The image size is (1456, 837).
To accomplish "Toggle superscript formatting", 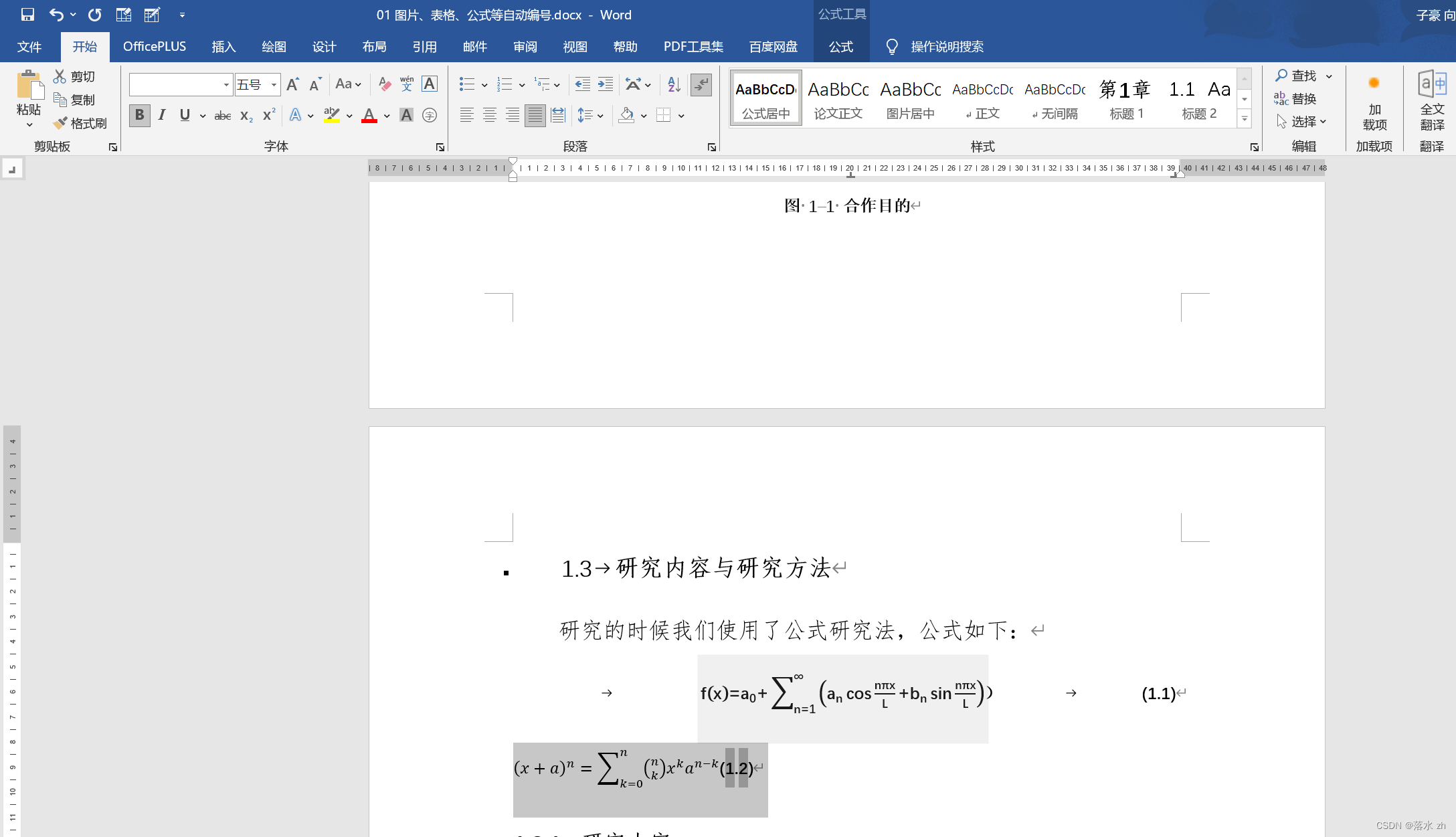I will coord(269,116).
